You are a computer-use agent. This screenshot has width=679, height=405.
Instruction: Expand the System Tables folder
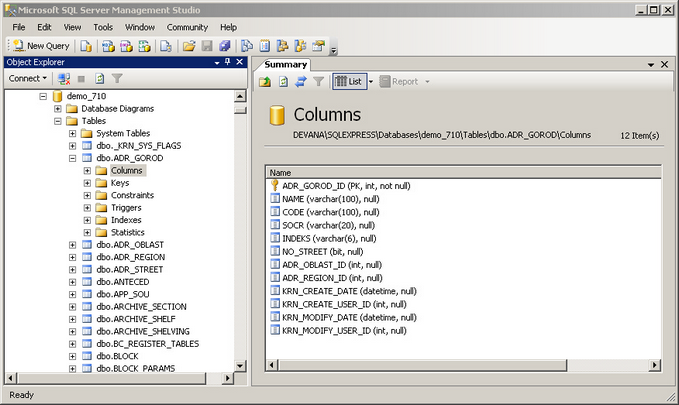[72, 133]
